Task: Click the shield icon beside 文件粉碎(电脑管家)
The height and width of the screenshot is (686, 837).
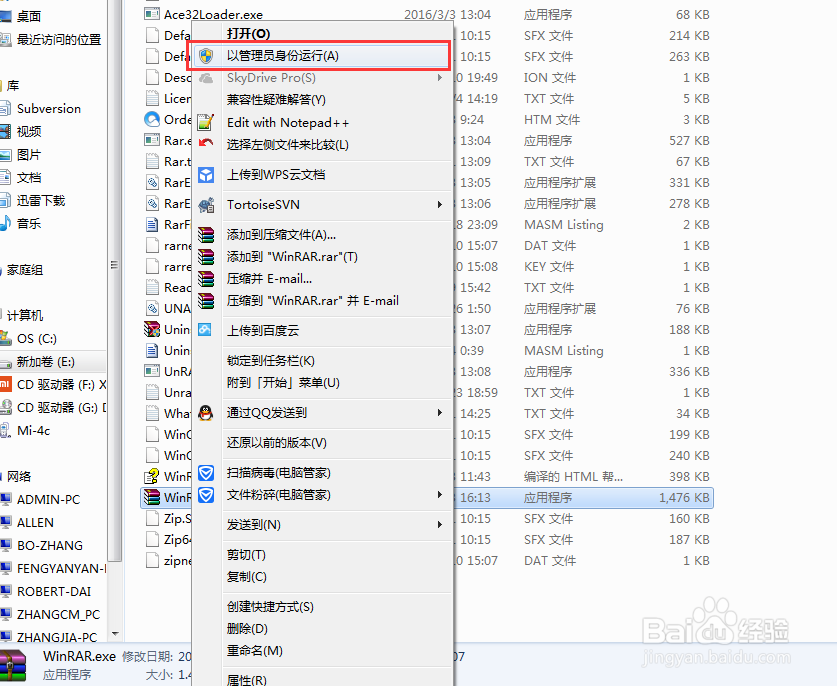Action: [x=206, y=495]
